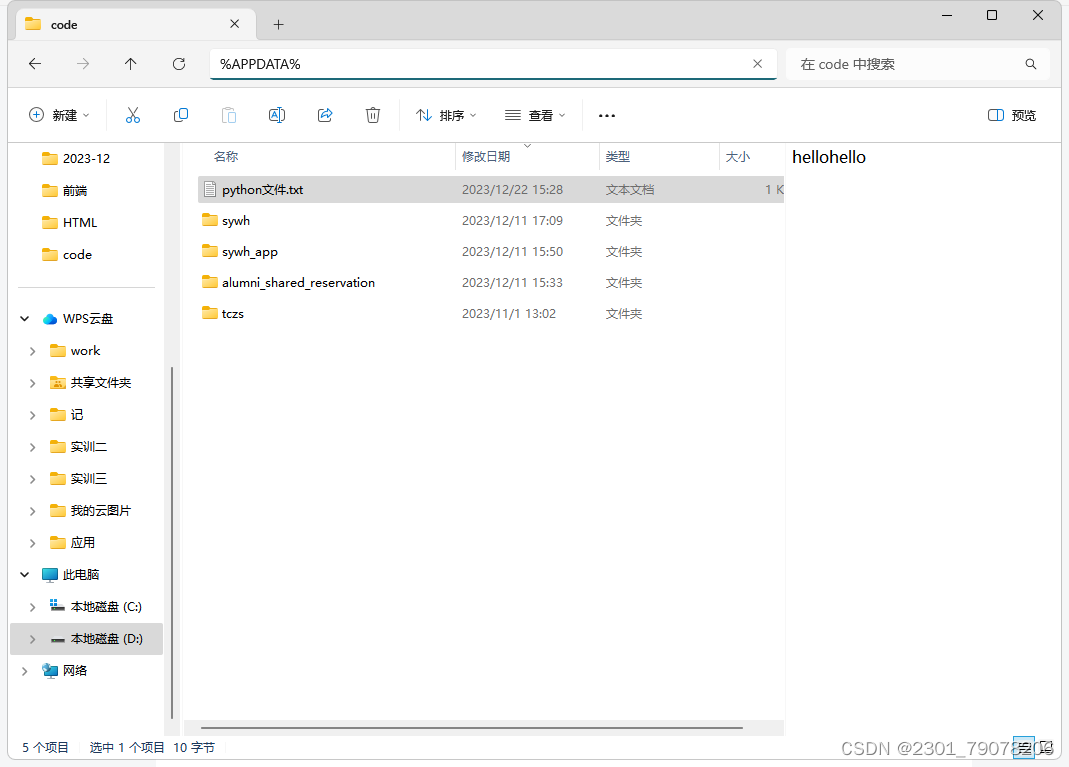The image size is (1069, 767).
Task: Go up one folder level
Action: tap(130, 64)
